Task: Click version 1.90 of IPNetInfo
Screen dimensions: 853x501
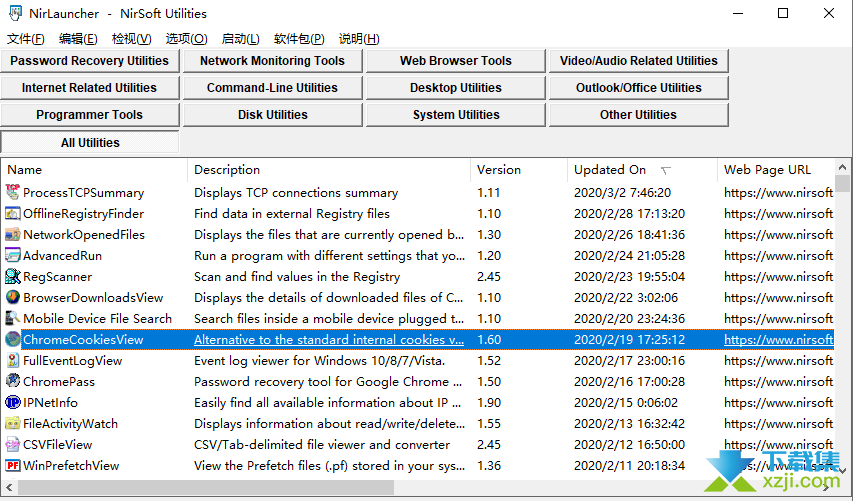Action: tap(489, 403)
